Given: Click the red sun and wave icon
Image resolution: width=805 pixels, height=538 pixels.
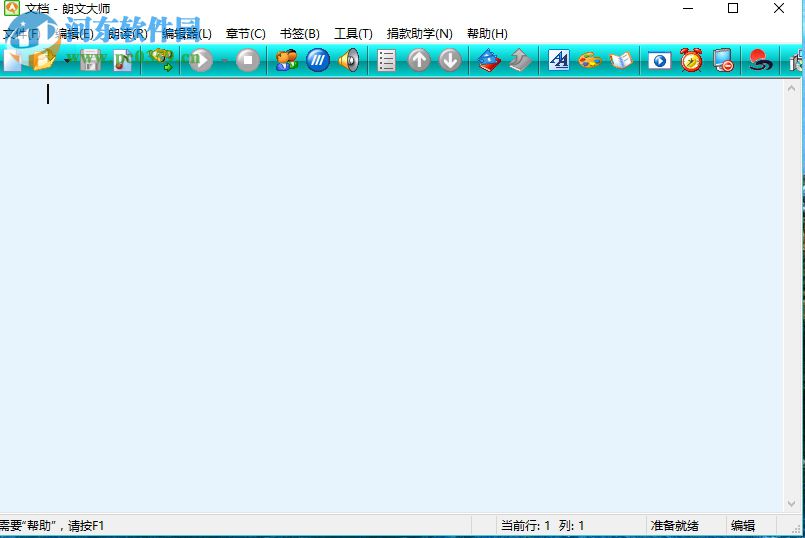Looking at the screenshot, I should (x=760, y=61).
